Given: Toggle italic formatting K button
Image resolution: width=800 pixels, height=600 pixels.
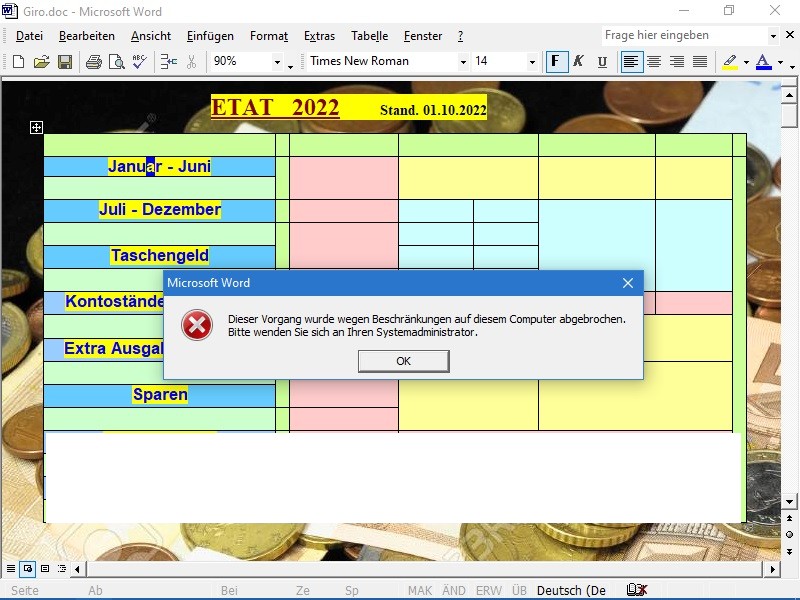Looking at the screenshot, I should (579, 62).
